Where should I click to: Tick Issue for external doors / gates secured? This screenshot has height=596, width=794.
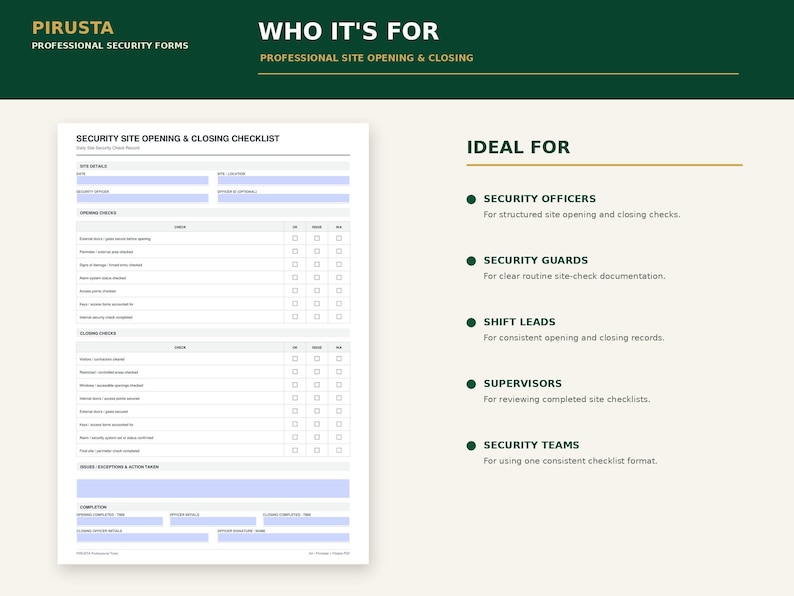(x=317, y=411)
